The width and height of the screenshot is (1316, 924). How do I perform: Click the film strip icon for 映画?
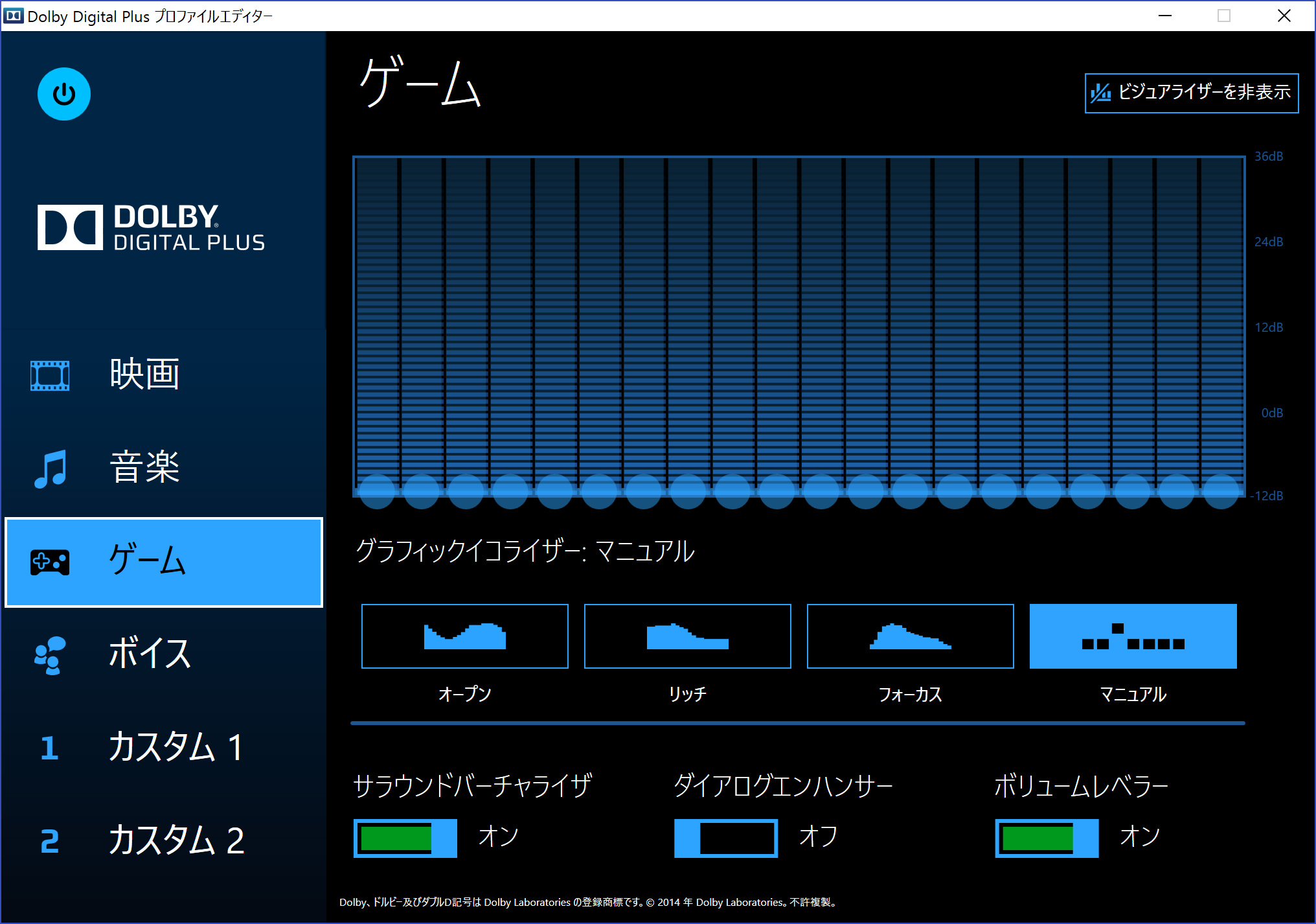[x=50, y=376]
